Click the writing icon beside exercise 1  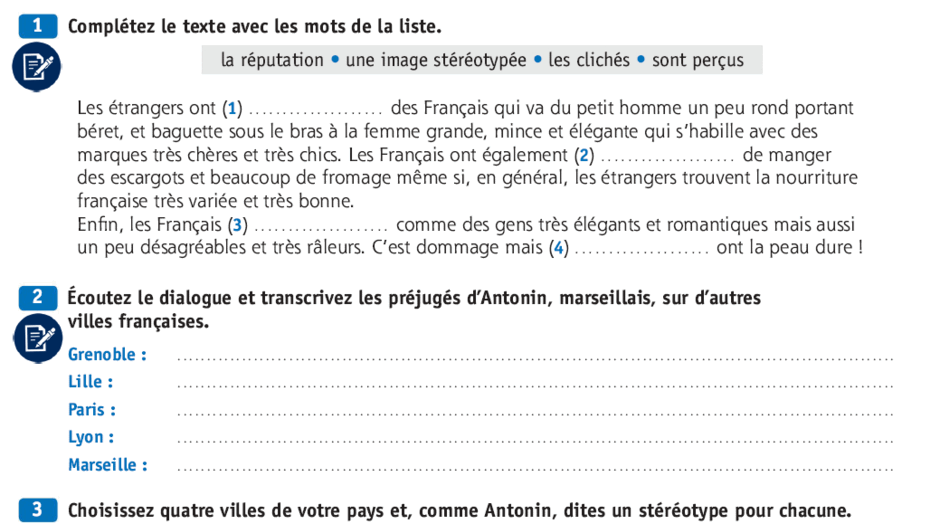coord(37,67)
